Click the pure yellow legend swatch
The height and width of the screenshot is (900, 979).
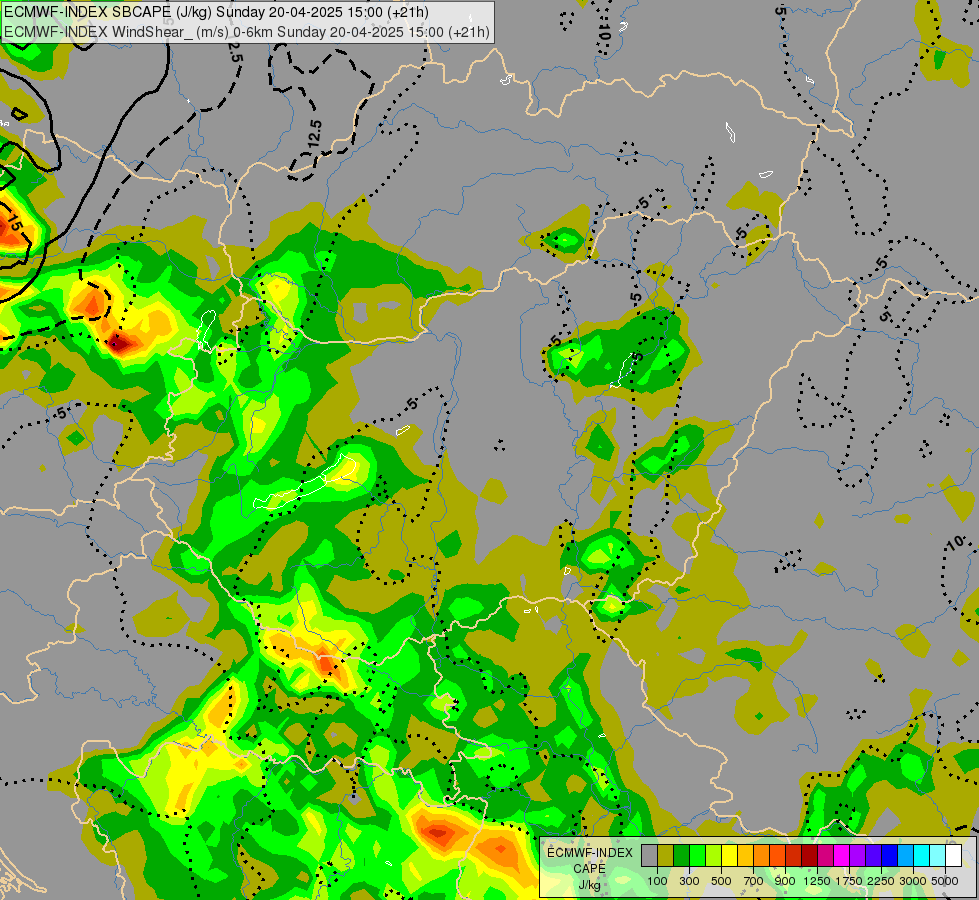pyautogui.click(x=729, y=856)
